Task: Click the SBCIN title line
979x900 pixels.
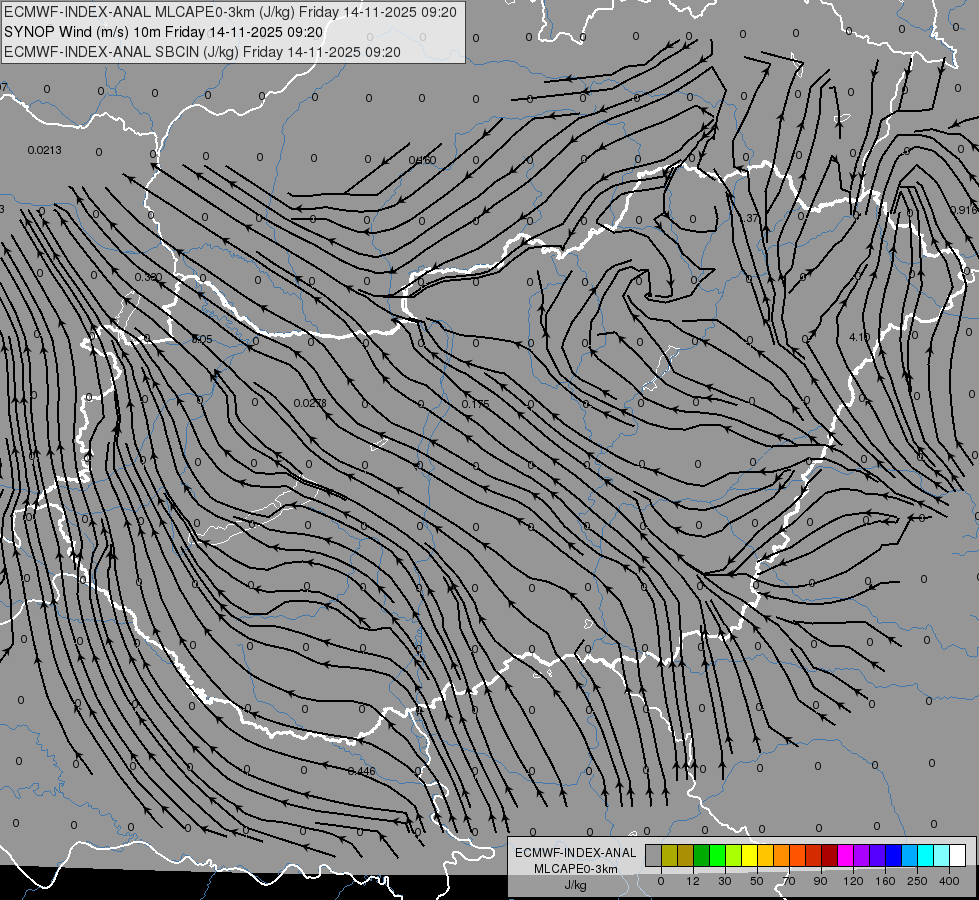Action: click(202, 52)
